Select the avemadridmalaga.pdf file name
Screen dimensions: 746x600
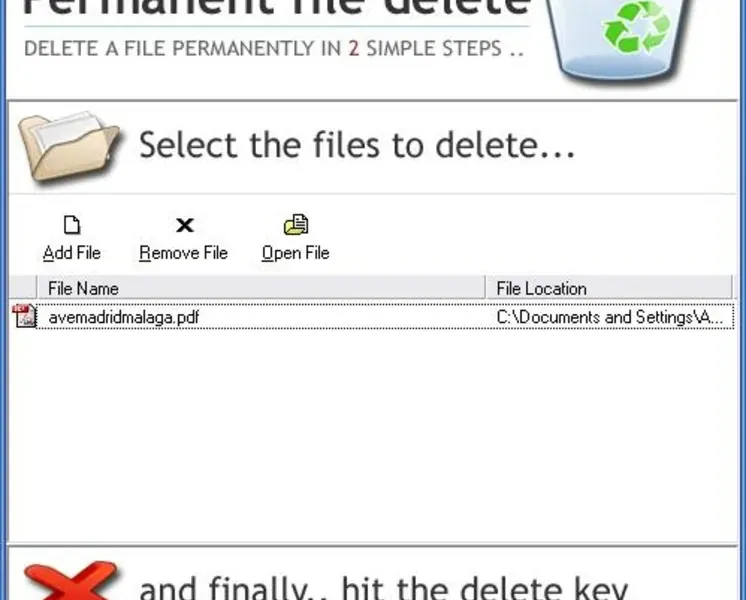point(124,317)
